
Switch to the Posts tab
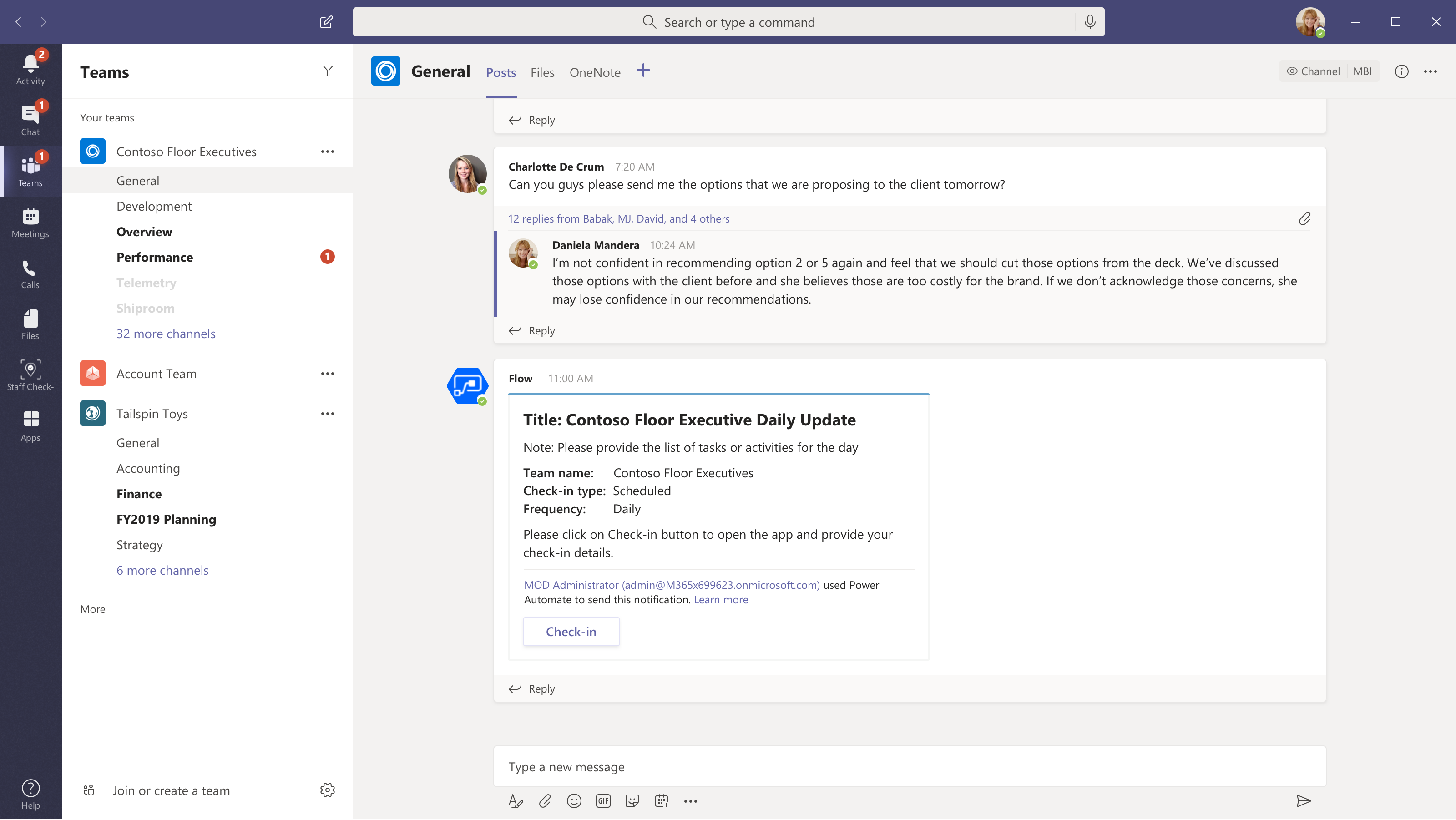click(x=500, y=72)
